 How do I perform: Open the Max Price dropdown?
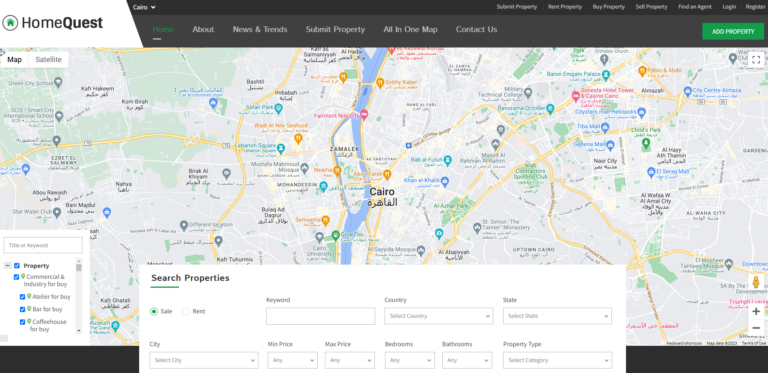pos(350,360)
